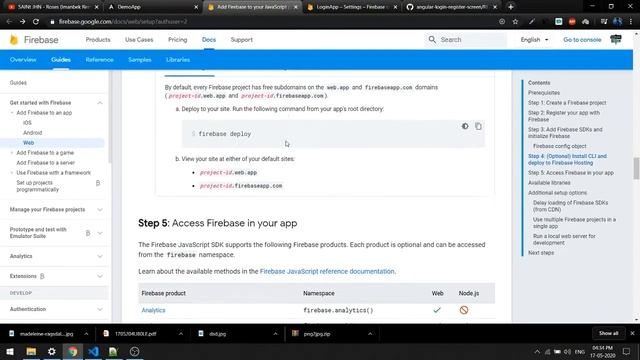Image resolution: width=640 pixels, height=360 pixels.
Task: Open Add Firebase to a game
Action: pyautogui.click(x=45, y=153)
